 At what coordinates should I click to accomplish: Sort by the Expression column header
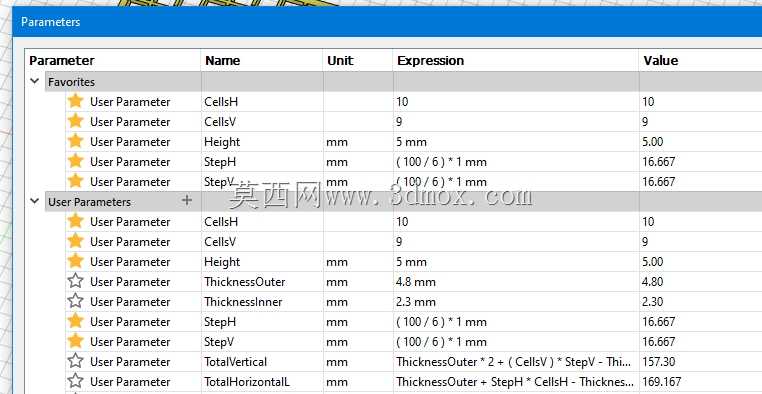point(516,61)
